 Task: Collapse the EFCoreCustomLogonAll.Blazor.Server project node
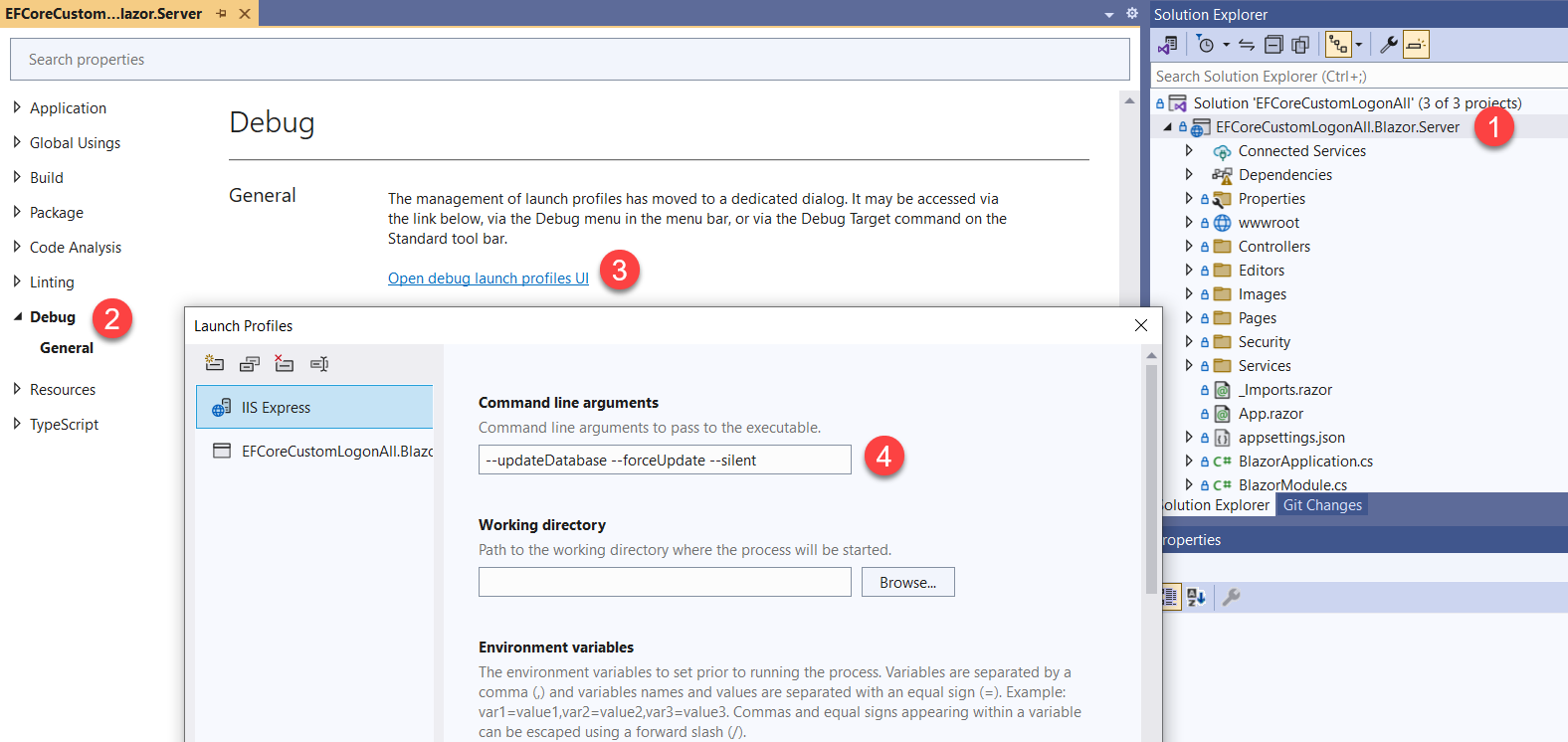pos(1168,127)
